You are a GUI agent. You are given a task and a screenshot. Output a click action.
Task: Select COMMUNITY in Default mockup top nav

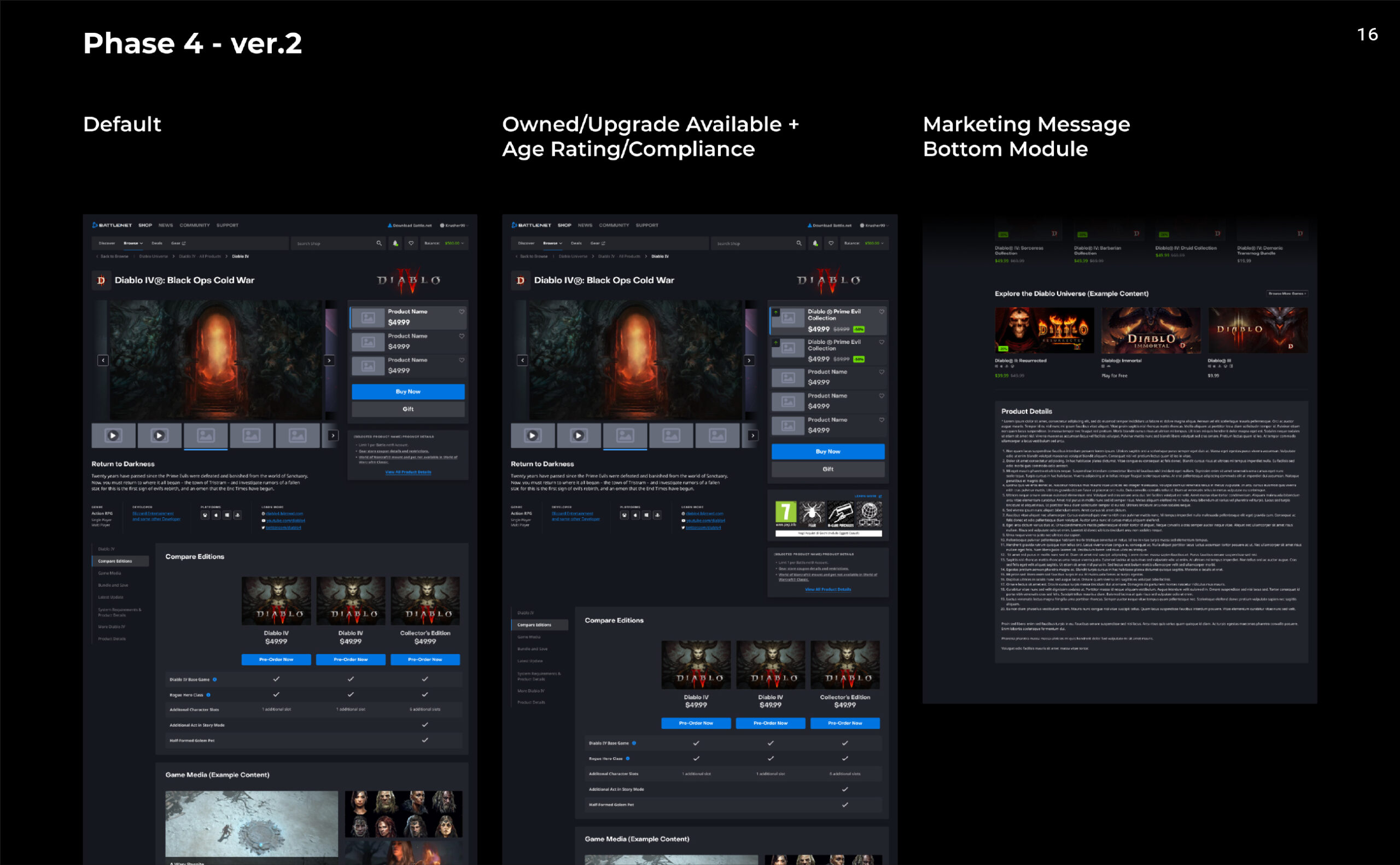coord(195,225)
